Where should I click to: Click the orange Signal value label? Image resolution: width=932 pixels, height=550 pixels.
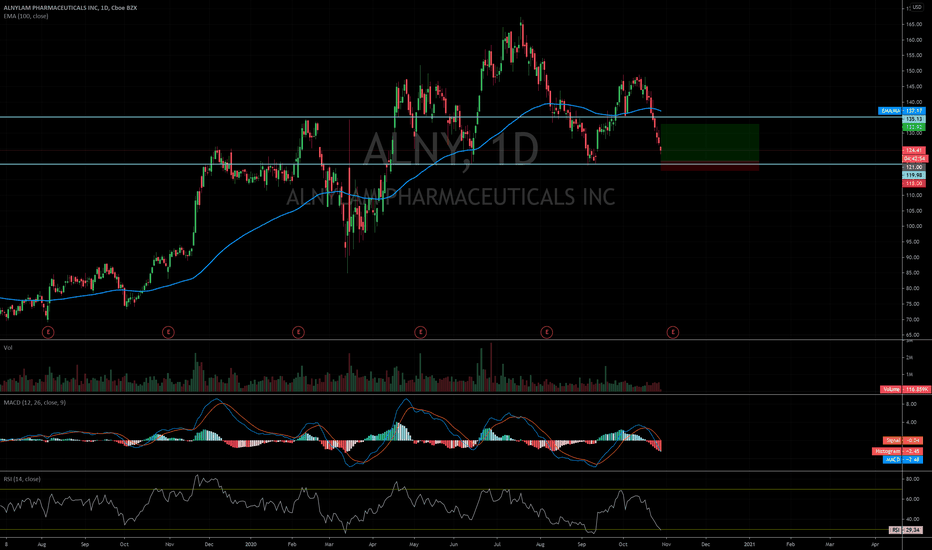902,441
